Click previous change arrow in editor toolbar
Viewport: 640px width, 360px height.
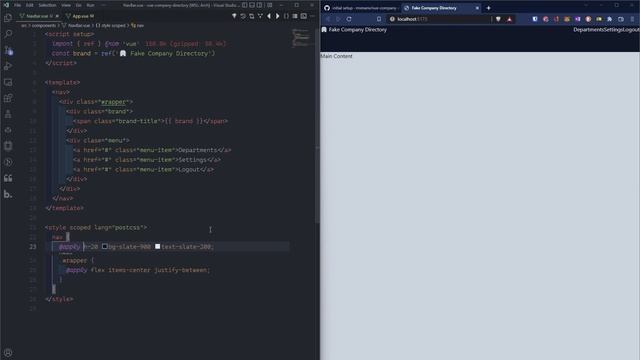(x=269, y=16)
